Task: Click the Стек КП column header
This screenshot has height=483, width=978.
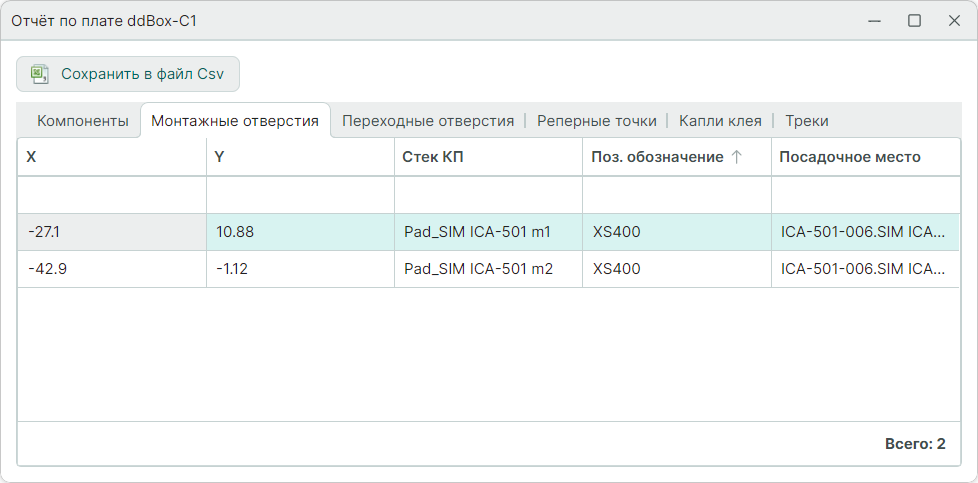Action: tap(487, 157)
